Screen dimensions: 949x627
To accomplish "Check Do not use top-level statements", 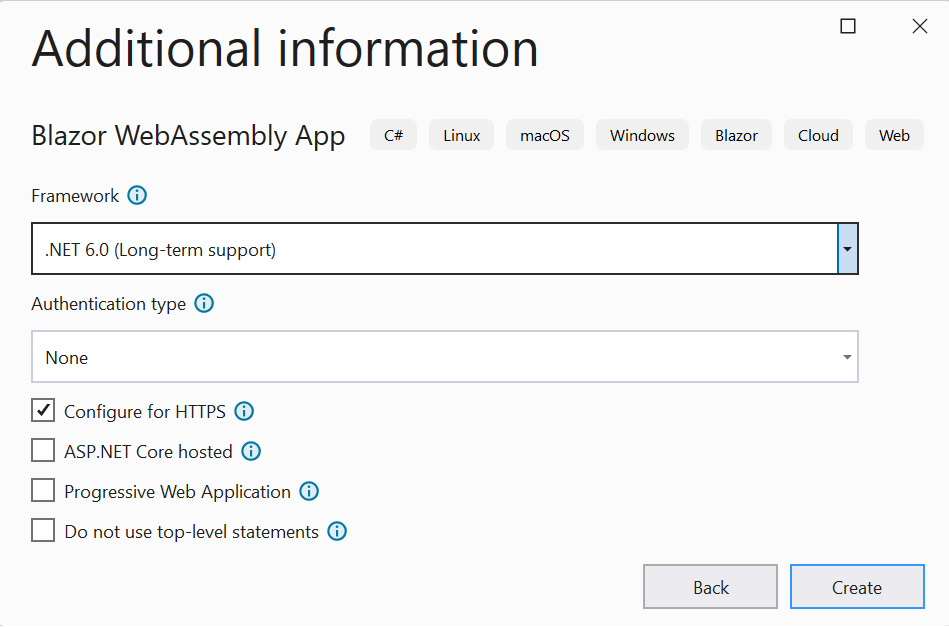I will [43, 530].
